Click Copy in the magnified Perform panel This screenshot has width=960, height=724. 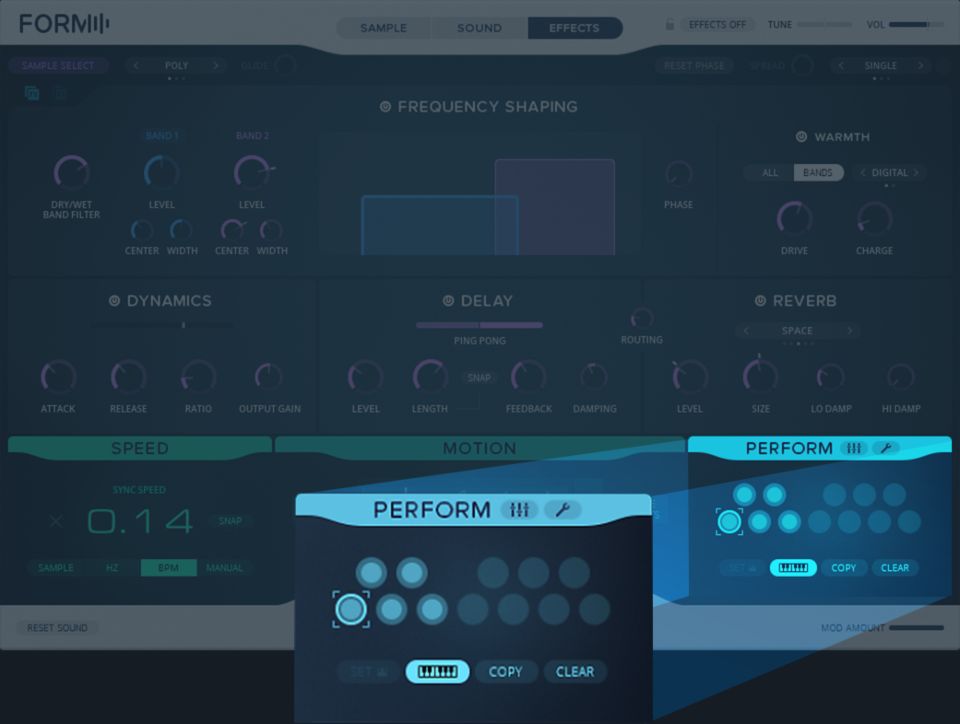[x=505, y=672]
